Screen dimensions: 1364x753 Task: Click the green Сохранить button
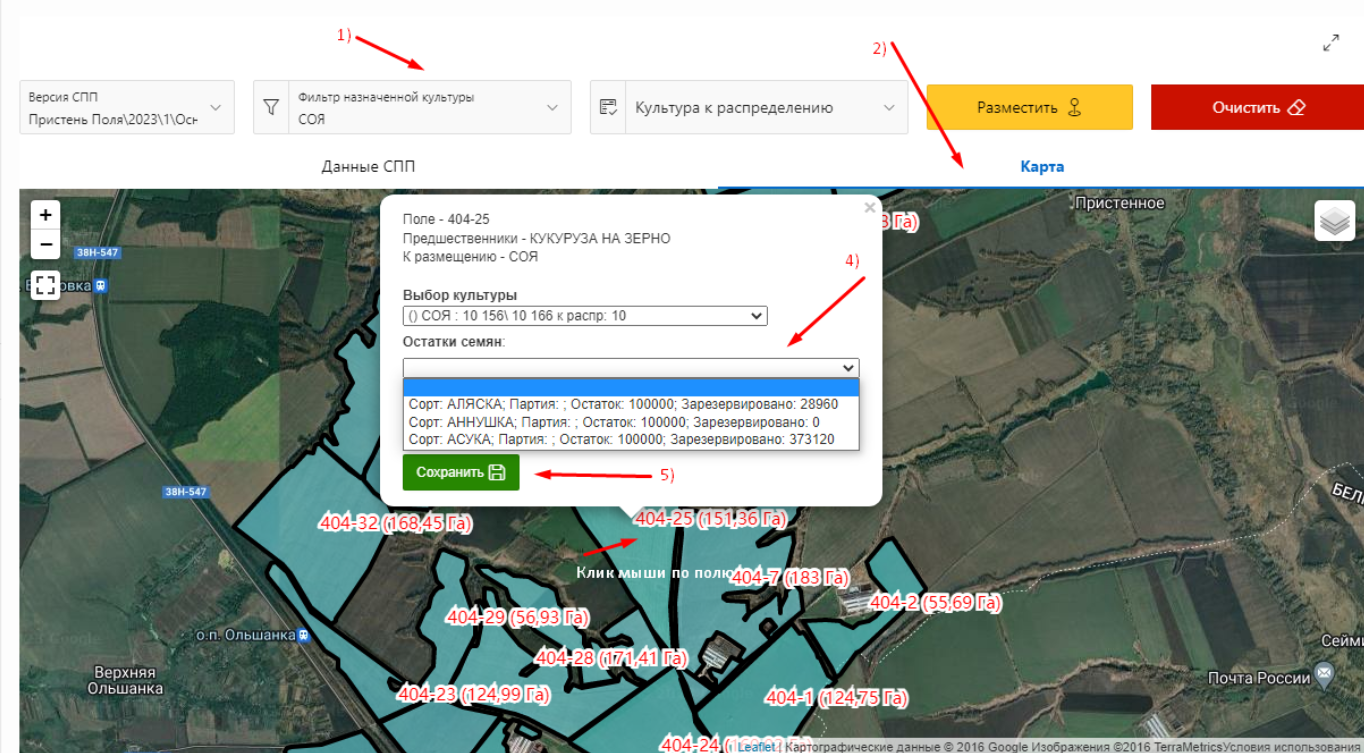(461, 472)
